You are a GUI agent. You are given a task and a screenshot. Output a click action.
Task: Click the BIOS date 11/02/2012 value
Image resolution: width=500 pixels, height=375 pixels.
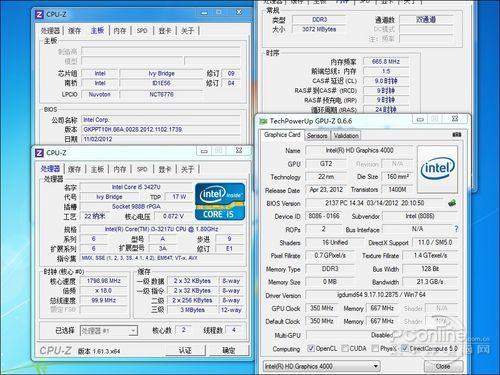tap(161, 139)
